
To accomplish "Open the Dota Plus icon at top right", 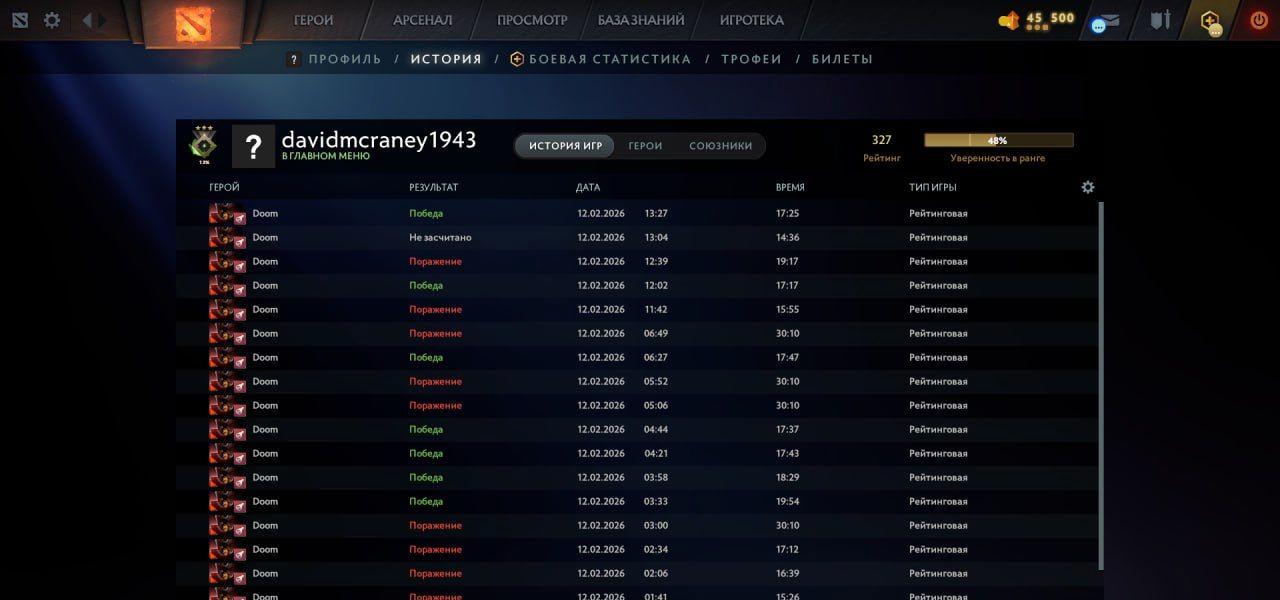I will tap(1211, 21).
